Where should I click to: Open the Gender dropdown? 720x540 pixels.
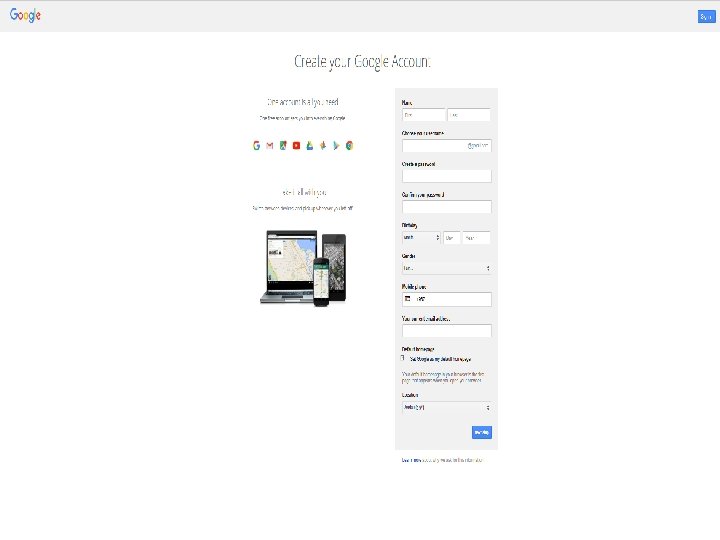click(447, 268)
